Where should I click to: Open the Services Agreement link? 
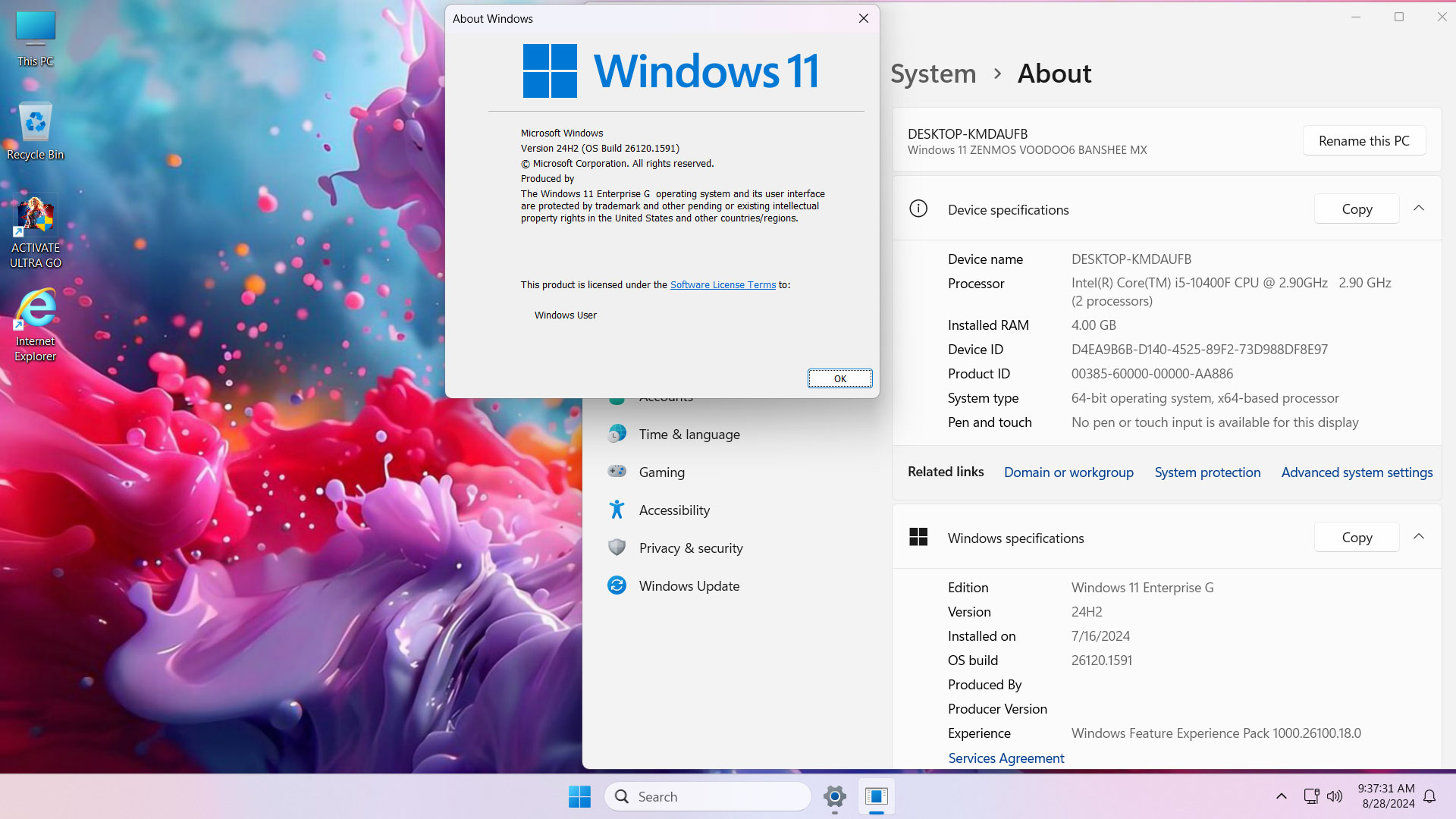coord(1006,758)
